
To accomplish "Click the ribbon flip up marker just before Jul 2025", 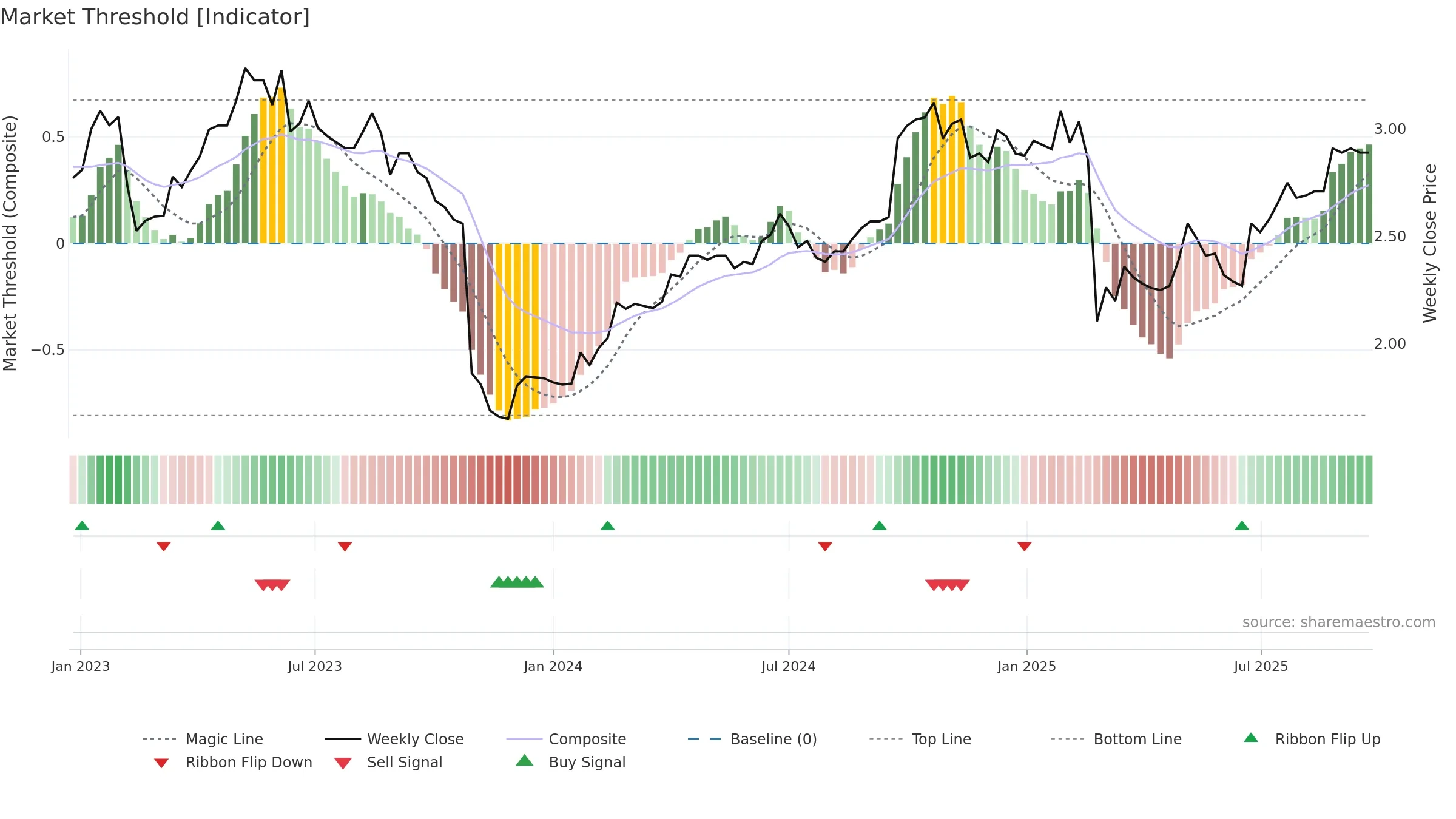I will coord(1242,525).
